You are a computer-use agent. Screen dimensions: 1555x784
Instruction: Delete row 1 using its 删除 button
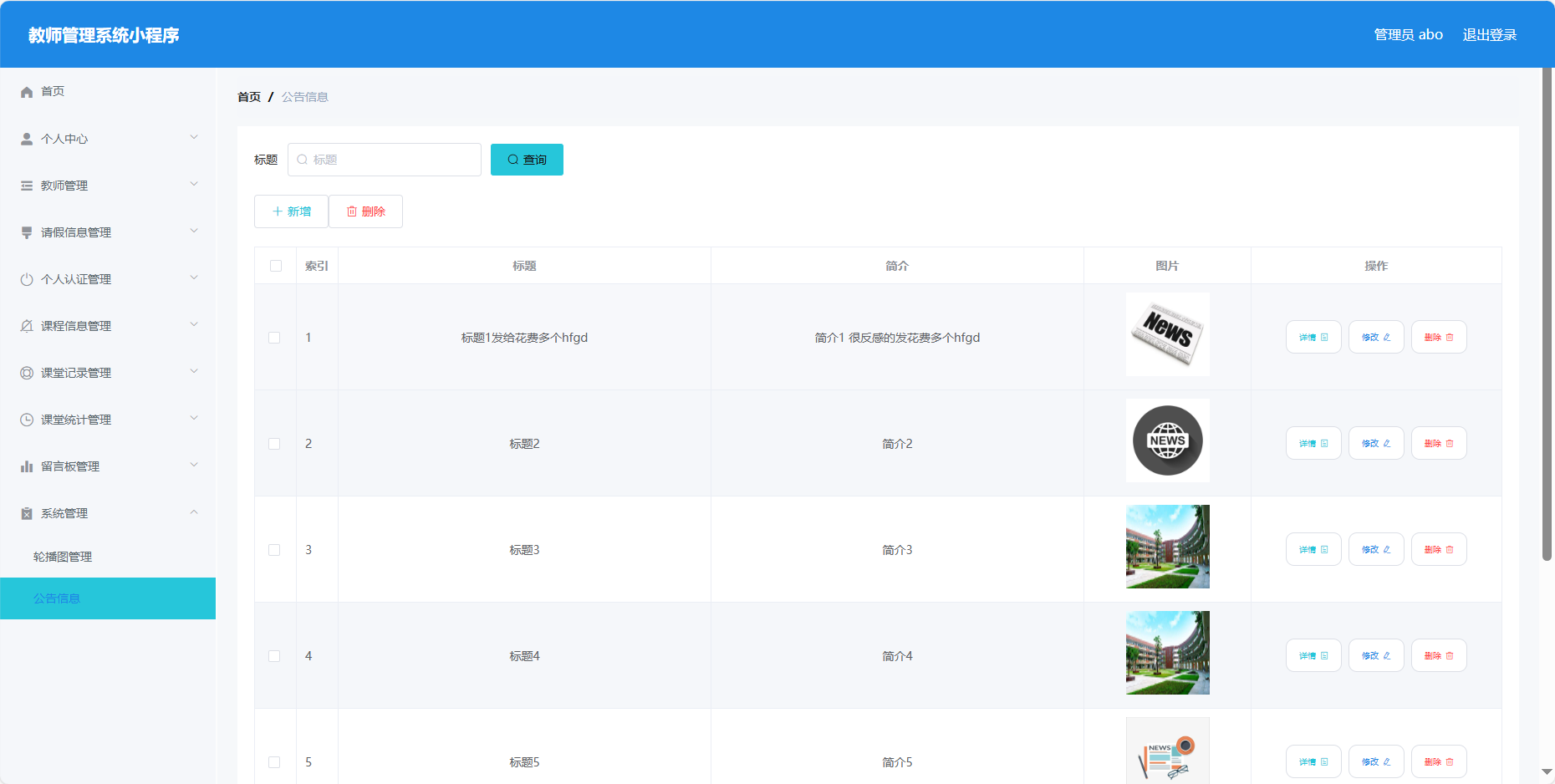pyautogui.click(x=1439, y=337)
